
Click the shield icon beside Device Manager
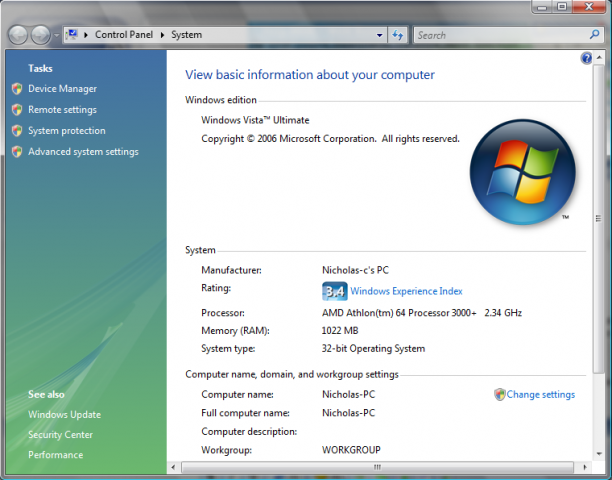pos(17,89)
